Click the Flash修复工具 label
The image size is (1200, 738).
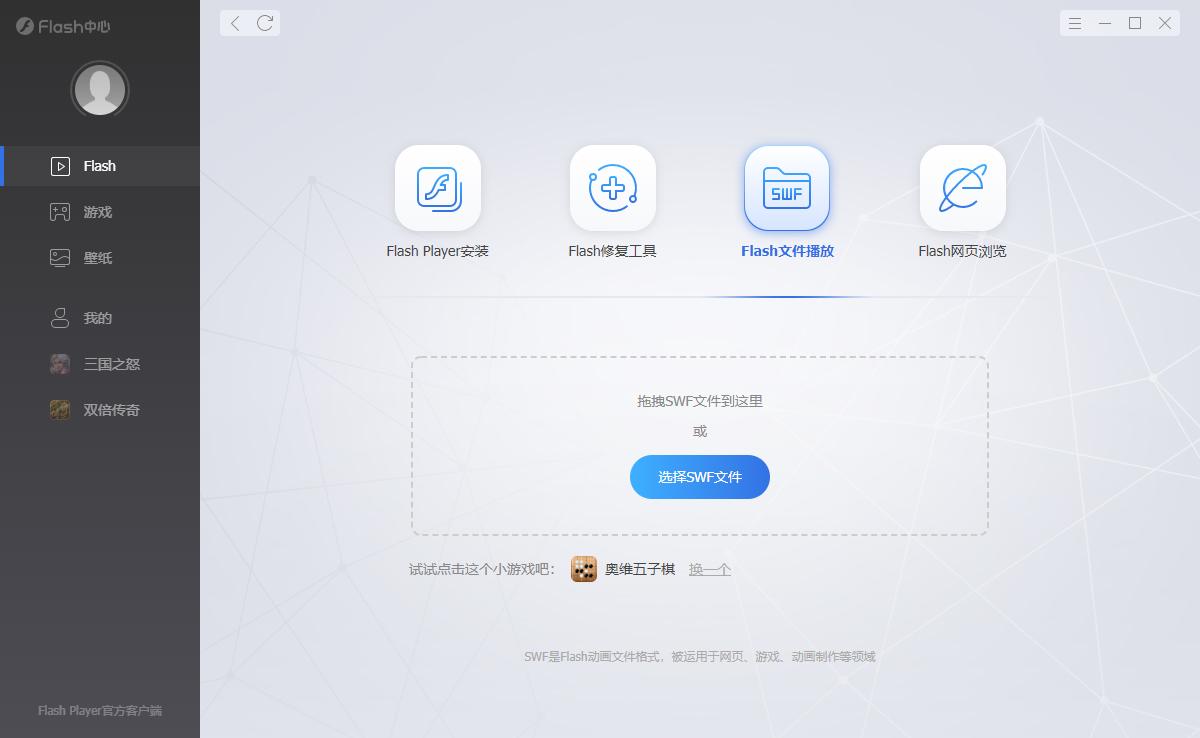[613, 251]
